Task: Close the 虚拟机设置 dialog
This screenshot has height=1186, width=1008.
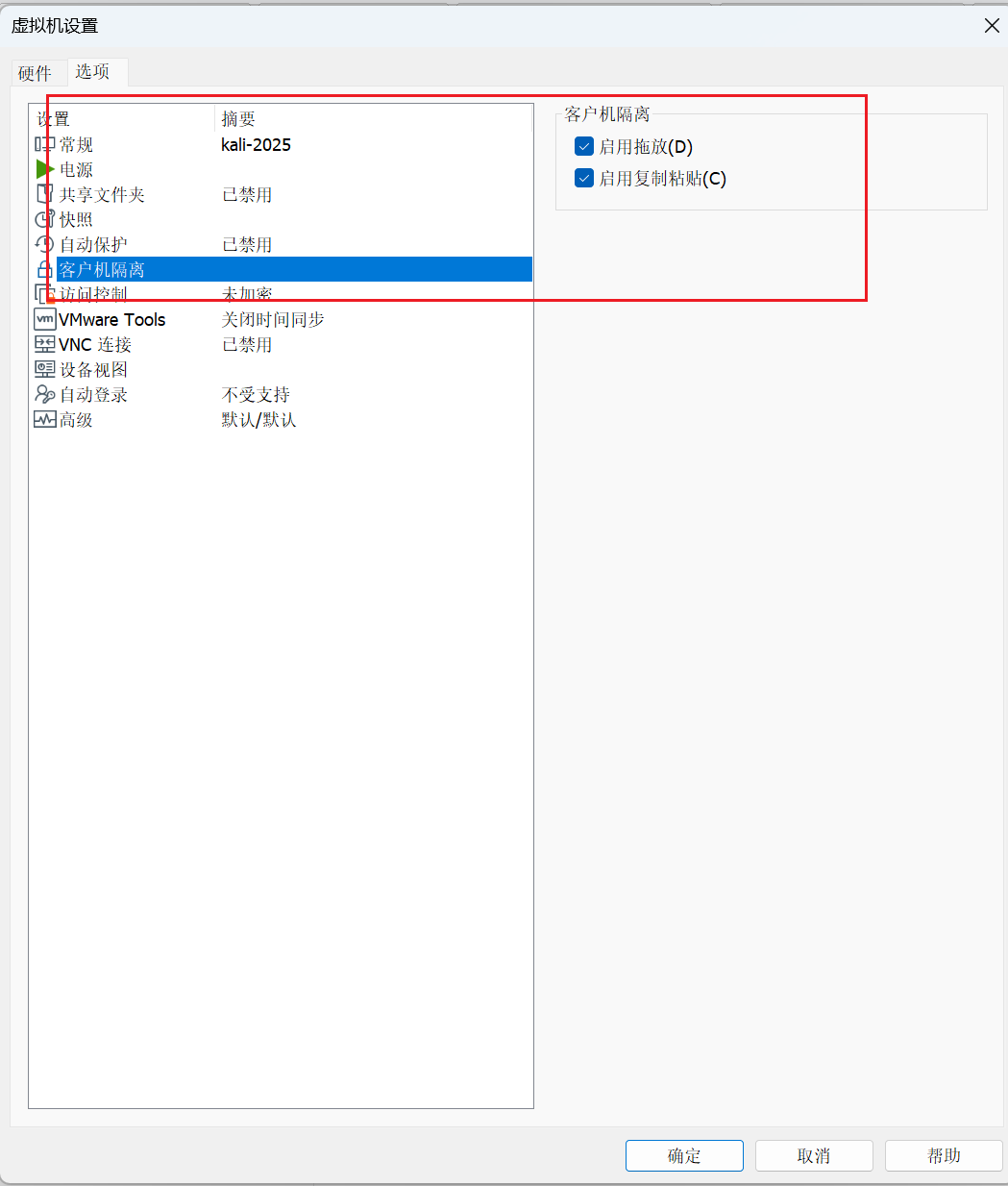Action: [x=992, y=26]
